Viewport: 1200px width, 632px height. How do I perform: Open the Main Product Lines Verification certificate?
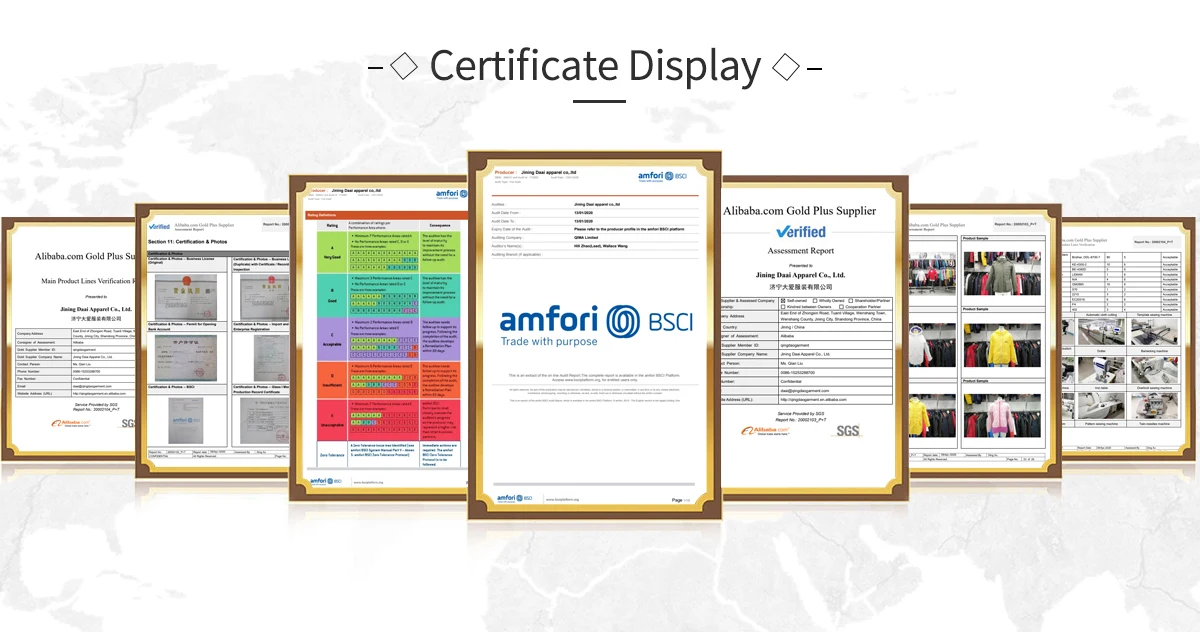[x=67, y=339]
